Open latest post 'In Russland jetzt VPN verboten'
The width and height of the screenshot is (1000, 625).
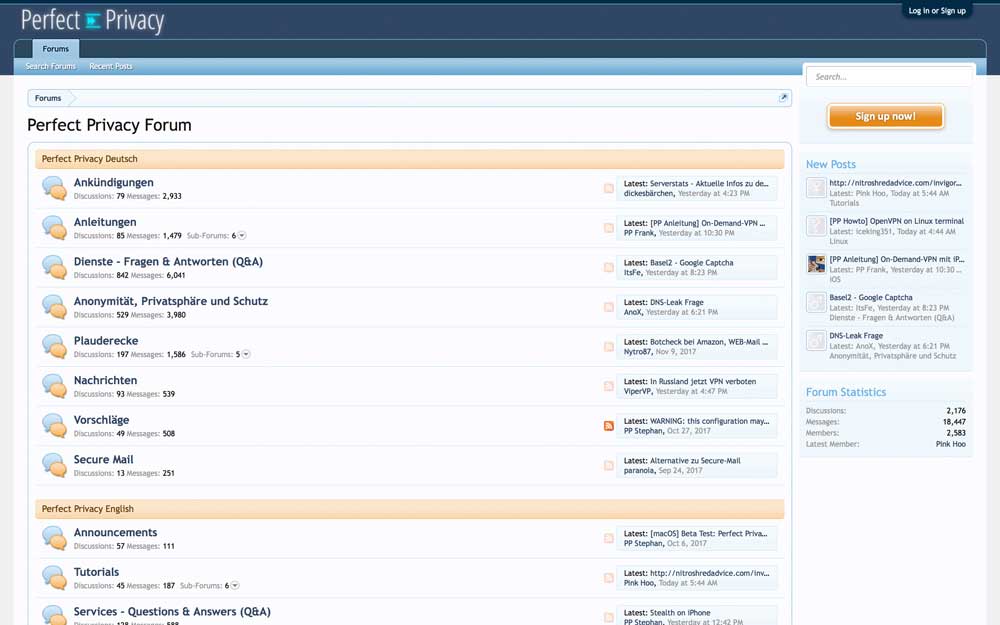pyautogui.click(x=703, y=381)
